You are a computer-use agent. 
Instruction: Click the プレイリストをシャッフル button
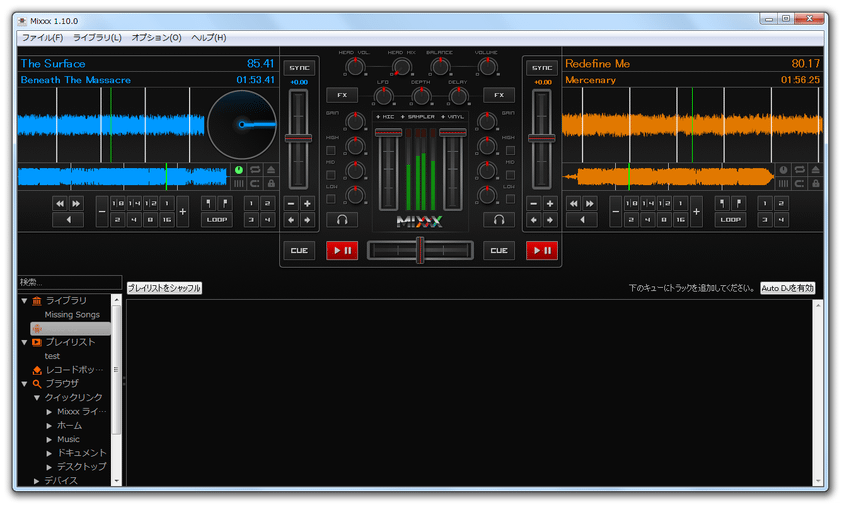[164, 288]
